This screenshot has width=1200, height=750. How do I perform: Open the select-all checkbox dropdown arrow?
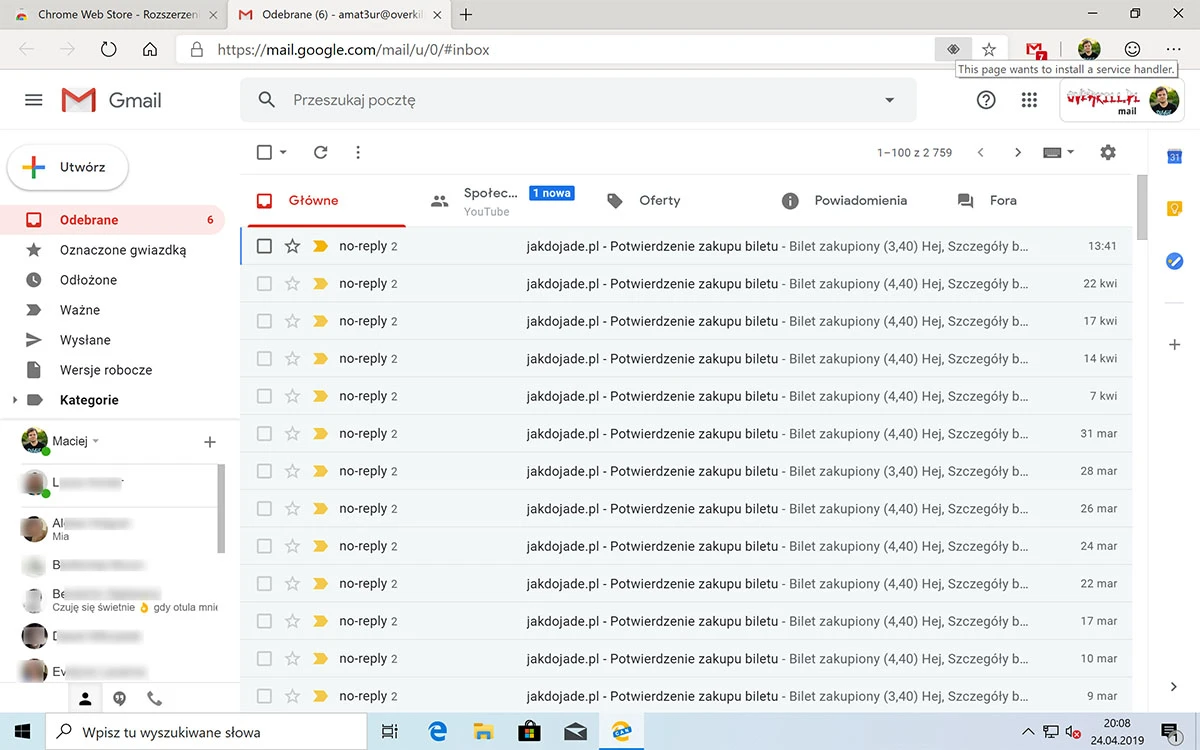coord(283,153)
